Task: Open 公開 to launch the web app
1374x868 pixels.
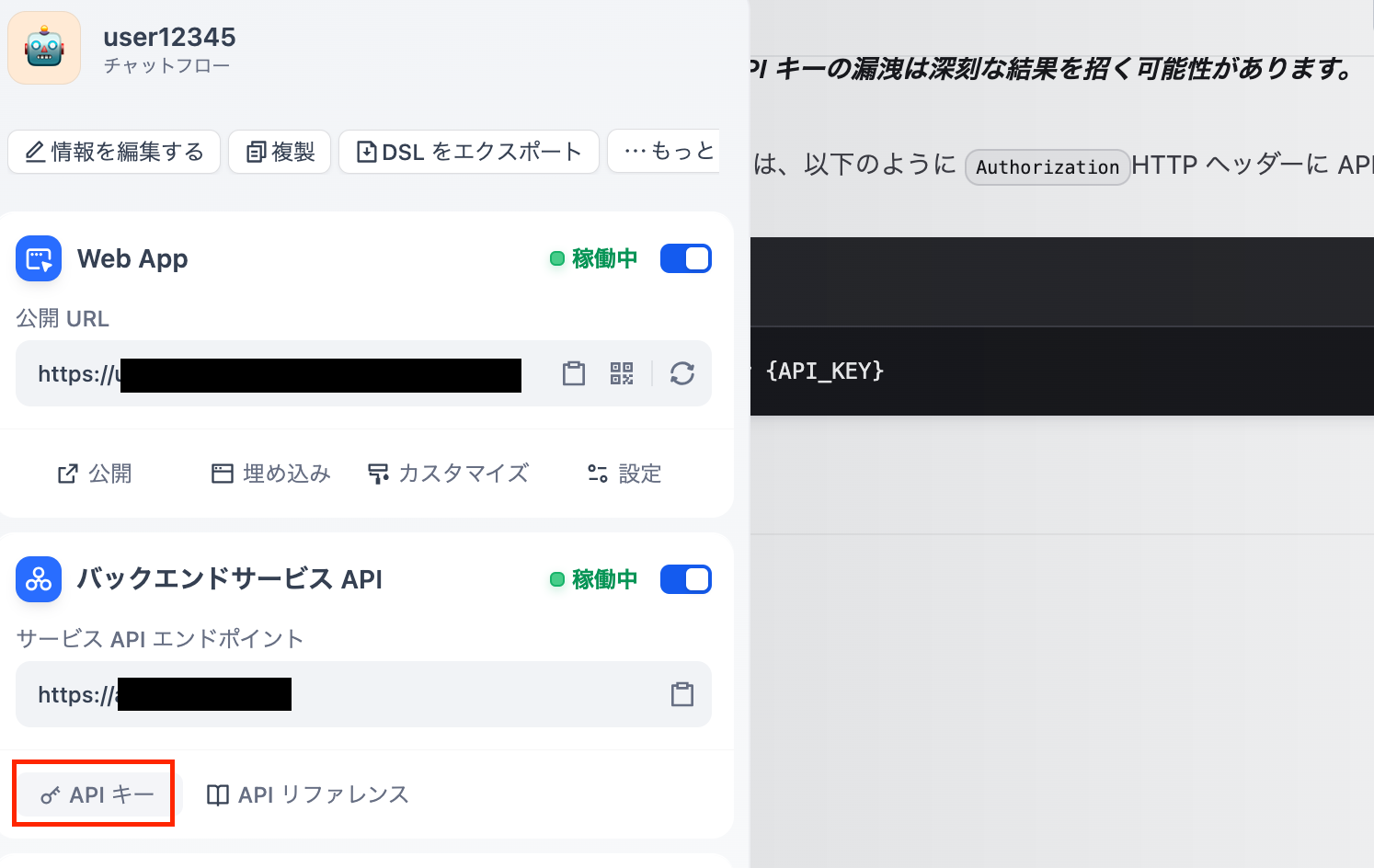Action: coord(95,474)
